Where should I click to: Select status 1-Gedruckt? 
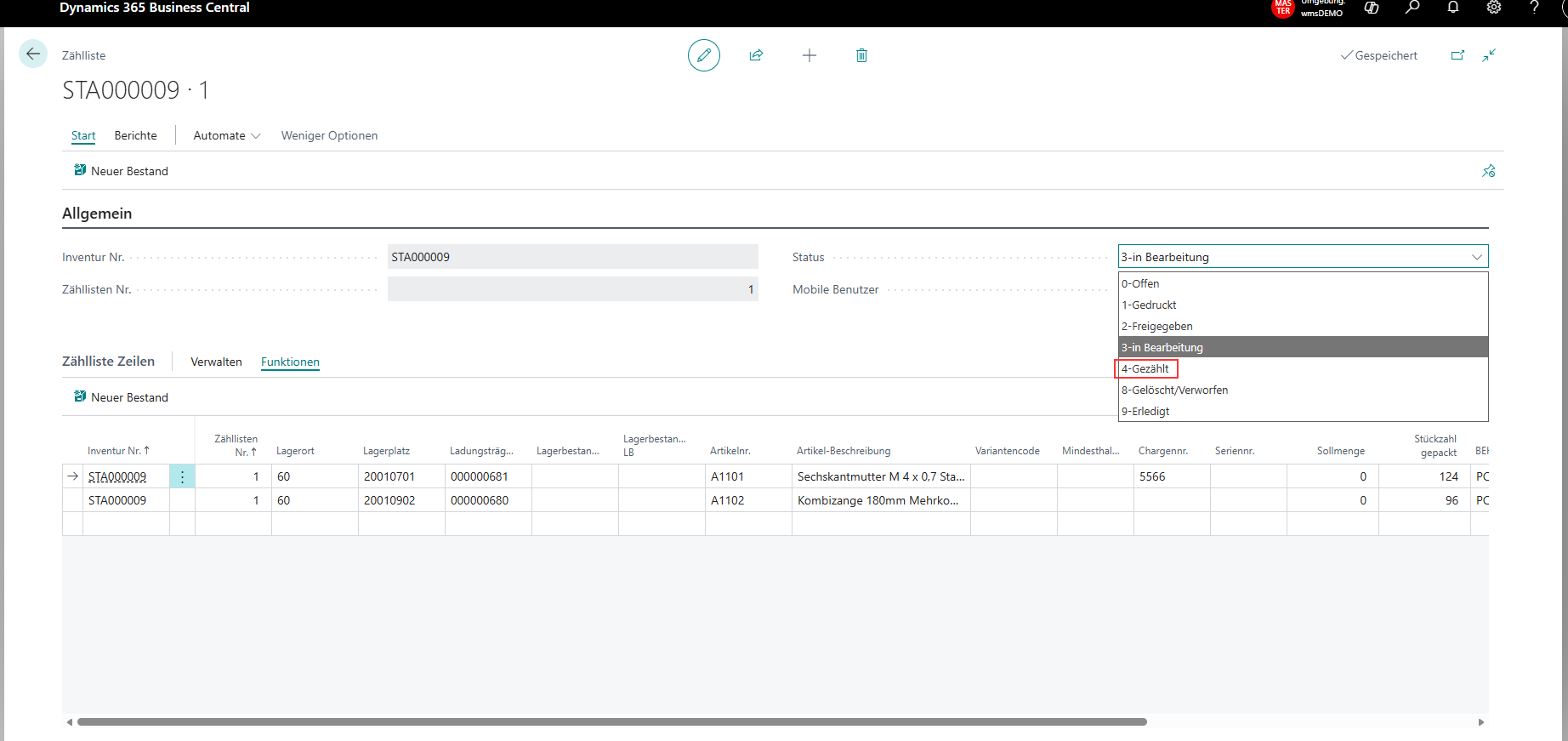click(x=1303, y=305)
